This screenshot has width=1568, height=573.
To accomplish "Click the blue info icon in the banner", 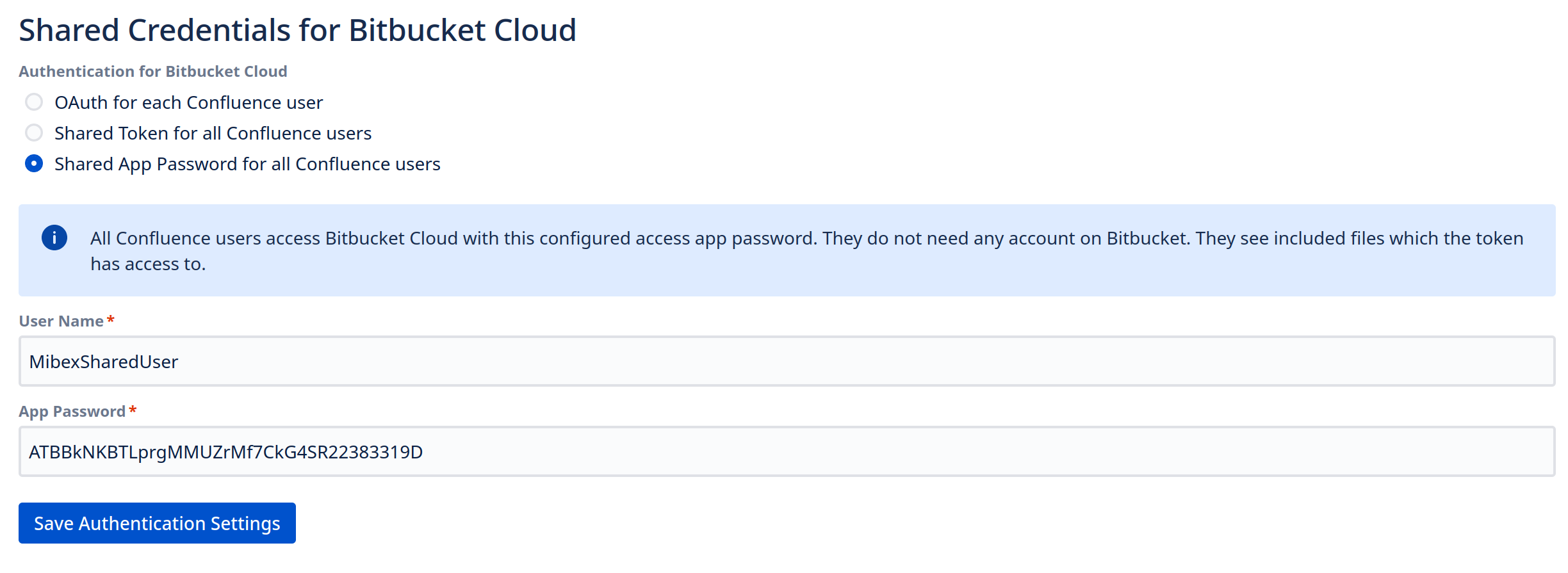I will [54, 238].
